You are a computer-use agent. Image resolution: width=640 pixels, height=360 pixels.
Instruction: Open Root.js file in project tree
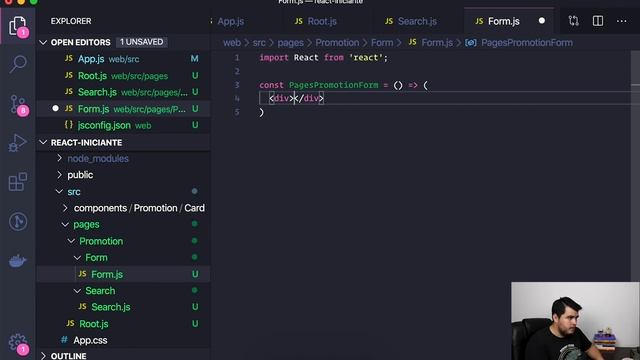pyautogui.click(x=123, y=324)
